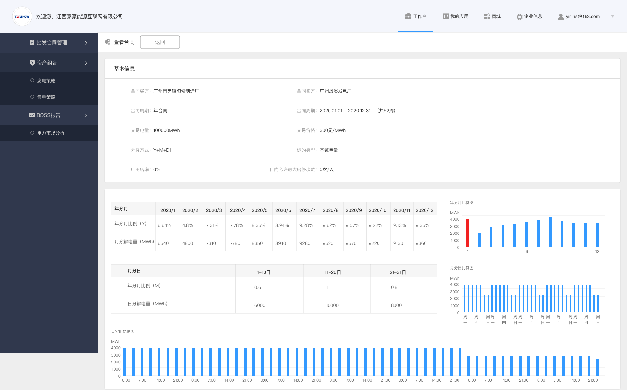
Task: Click the red bar in the monthly chart
Action: pos(467,233)
